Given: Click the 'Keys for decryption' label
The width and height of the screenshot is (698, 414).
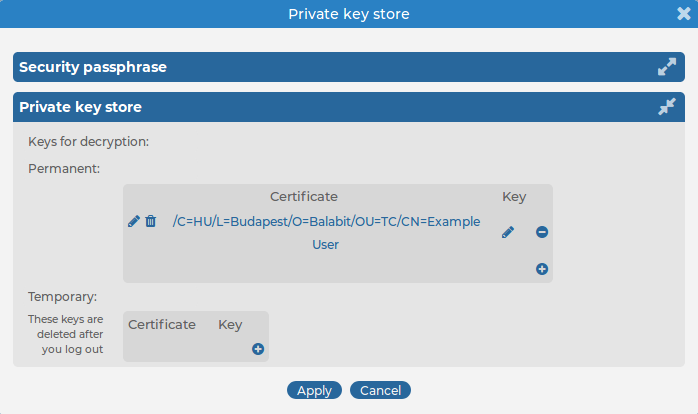Looking at the screenshot, I should pos(88,142).
